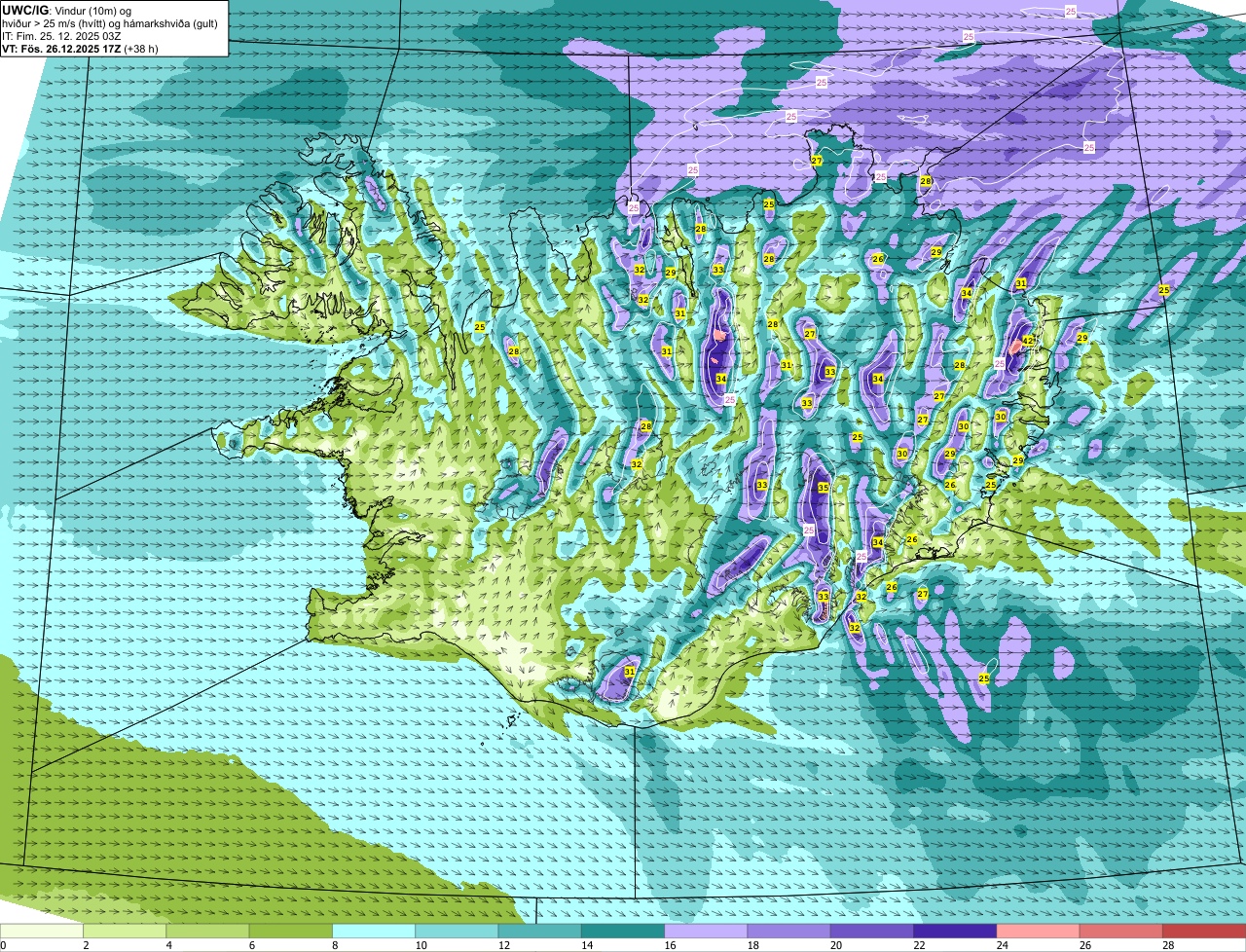Image resolution: width=1246 pixels, height=952 pixels.
Task: Pick the light green 4–6 m/s legend swatch
Action: (207, 932)
